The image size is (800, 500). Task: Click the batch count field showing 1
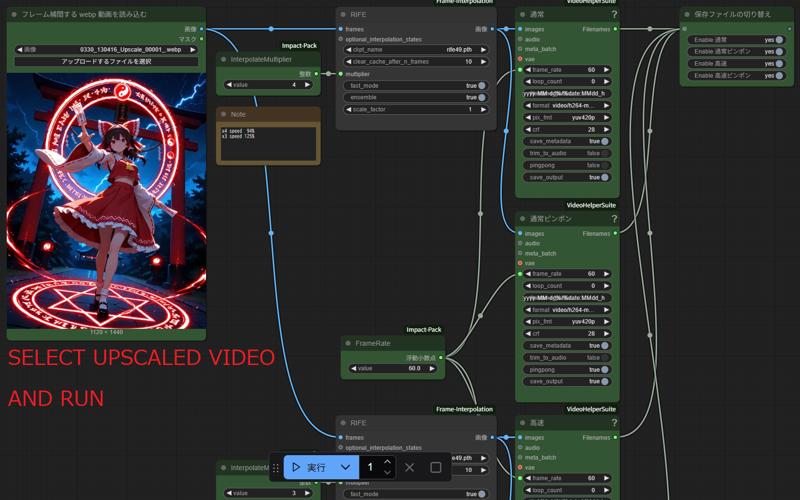pyautogui.click(x=370, y=467)
